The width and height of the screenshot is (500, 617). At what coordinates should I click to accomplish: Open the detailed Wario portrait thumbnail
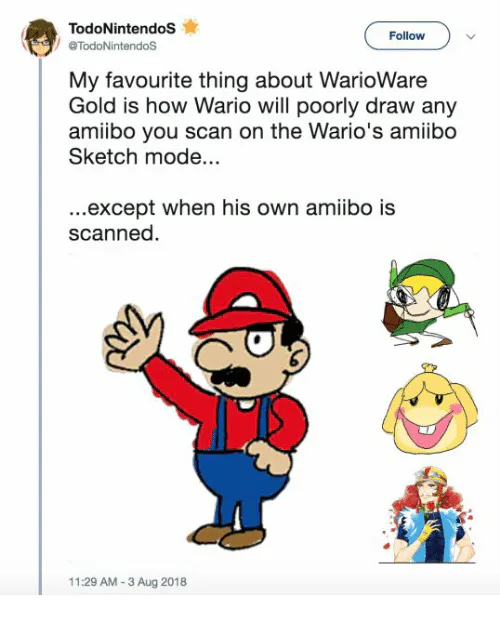tap(428, 515)
